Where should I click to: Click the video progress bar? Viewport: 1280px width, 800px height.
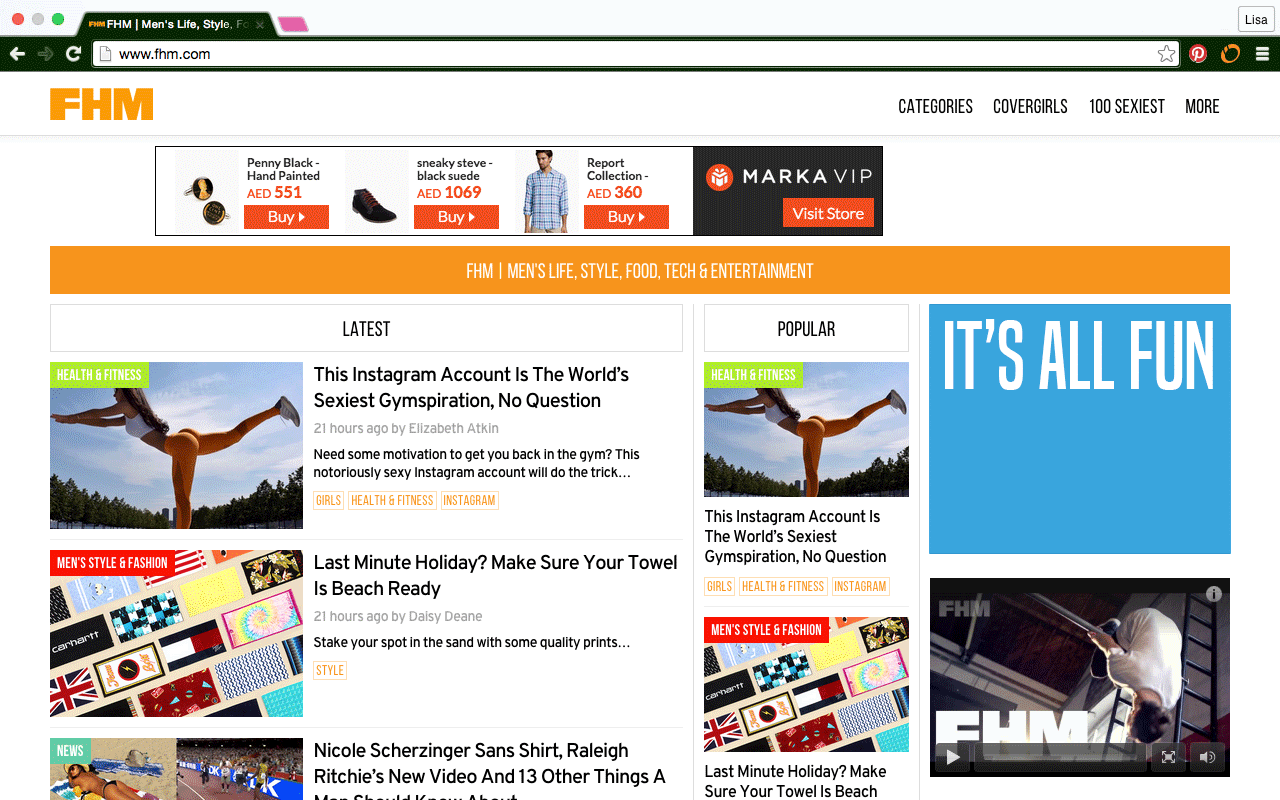[x=1060, y=757]
